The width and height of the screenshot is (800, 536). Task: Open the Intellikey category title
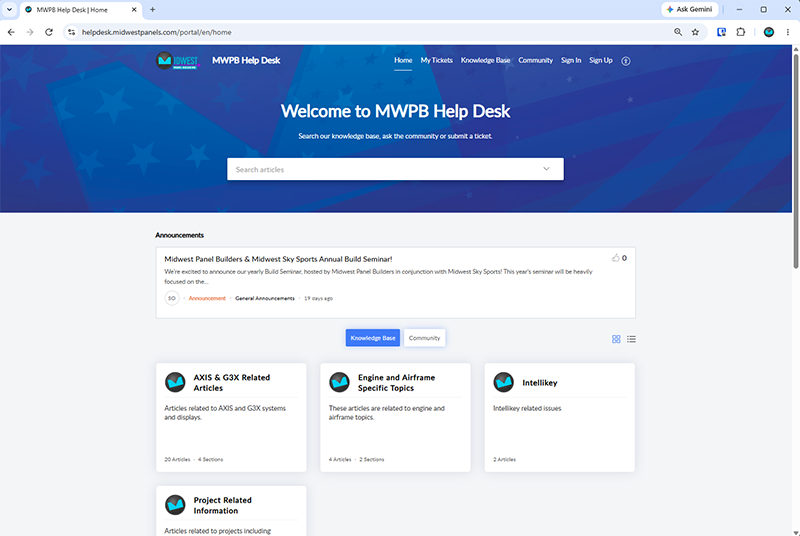click(540, 383)
